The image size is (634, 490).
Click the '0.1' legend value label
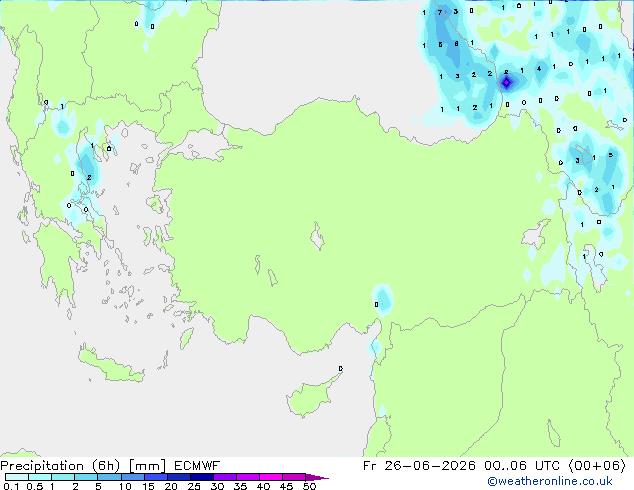[x=11, y=486]
